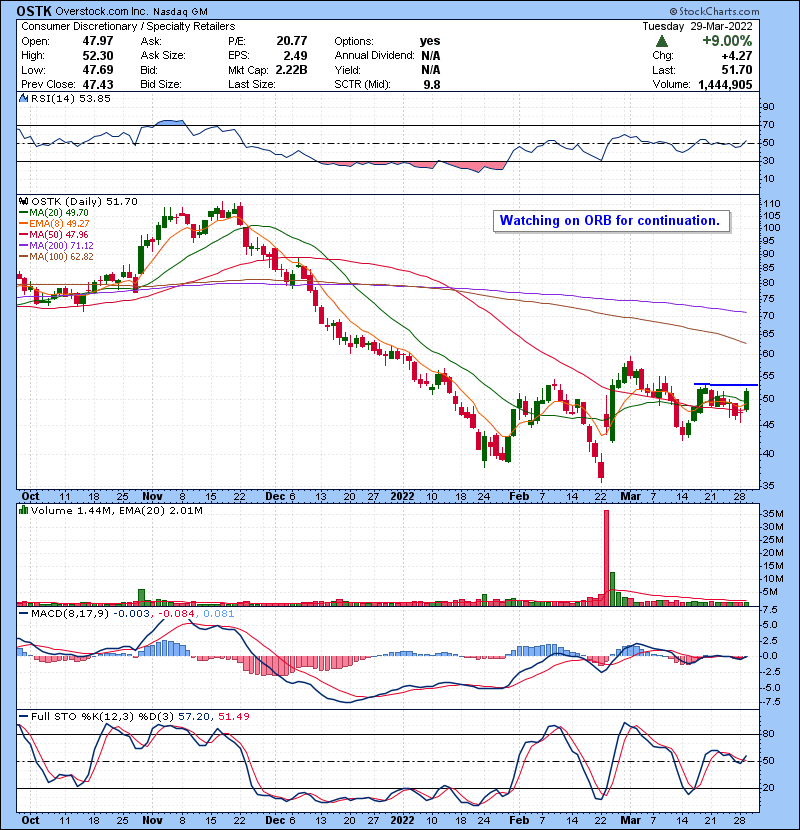Click the Yield label
Viewport: 800px width, 830px height.
347,70
